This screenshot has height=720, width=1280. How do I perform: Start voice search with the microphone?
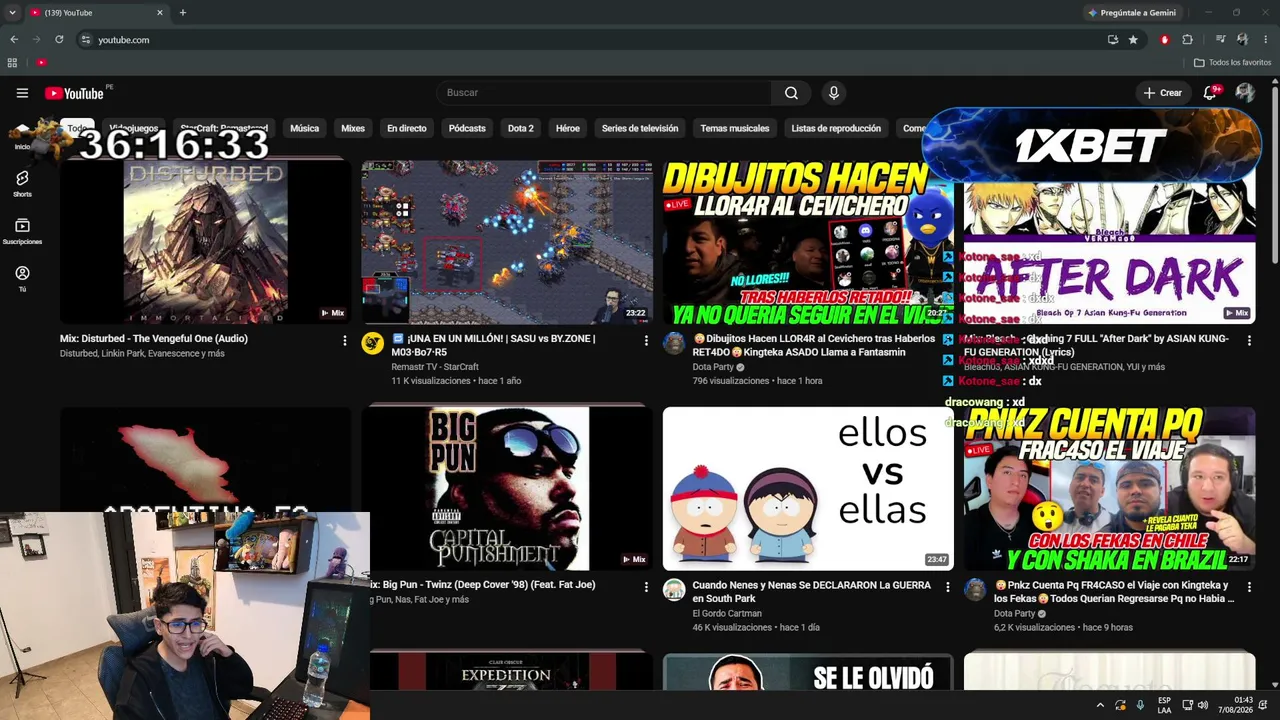pyautogui.click(x=833, y=93)
